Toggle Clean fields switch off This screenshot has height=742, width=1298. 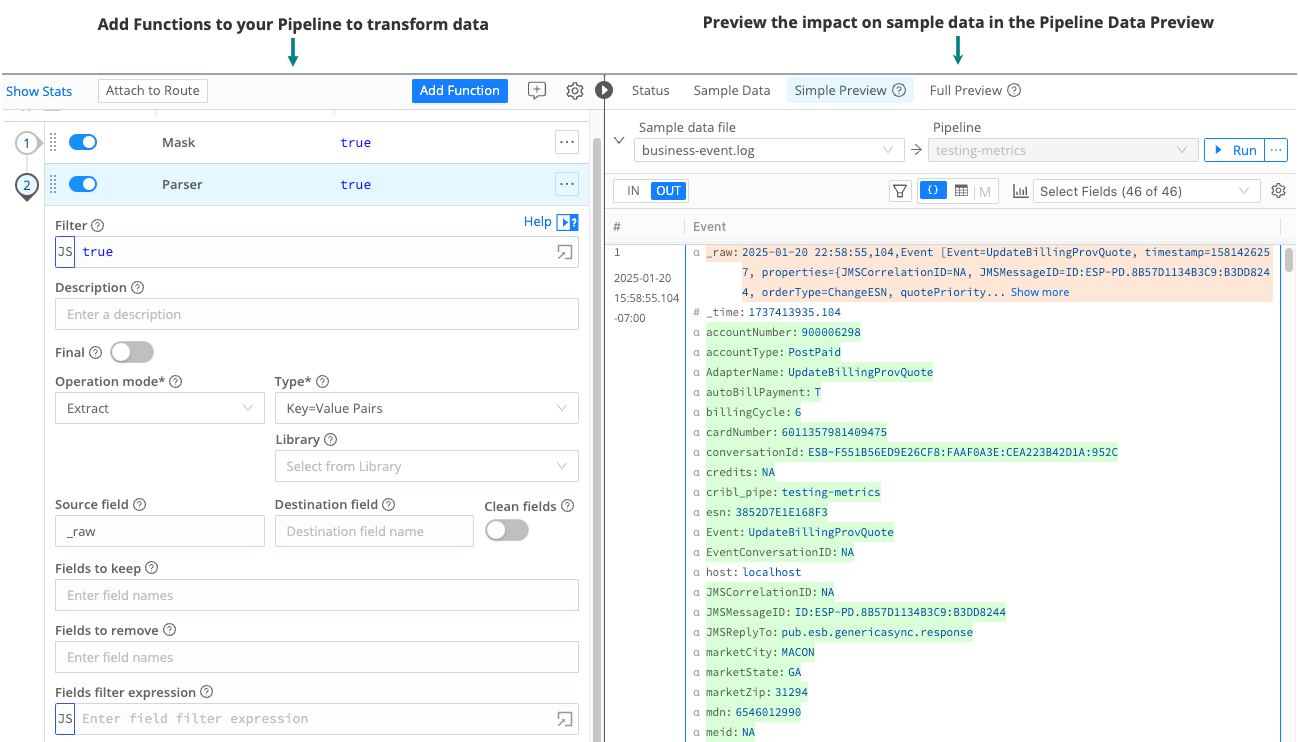[x=506, y=530]
